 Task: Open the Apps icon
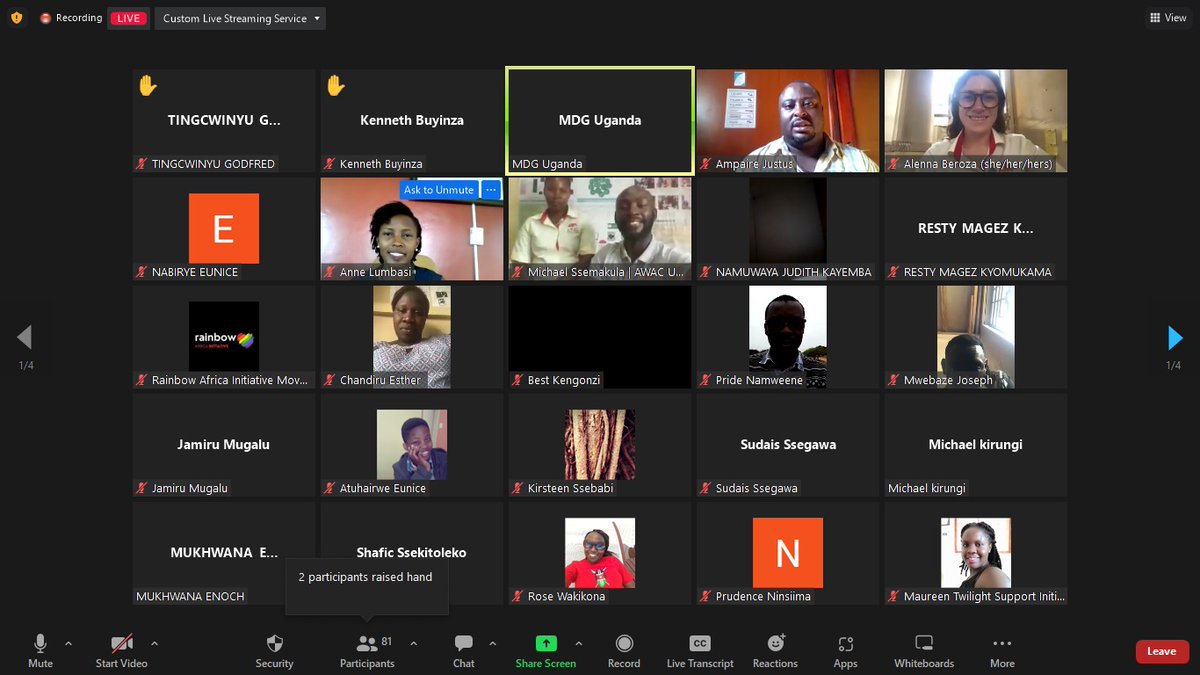point(846,644)
